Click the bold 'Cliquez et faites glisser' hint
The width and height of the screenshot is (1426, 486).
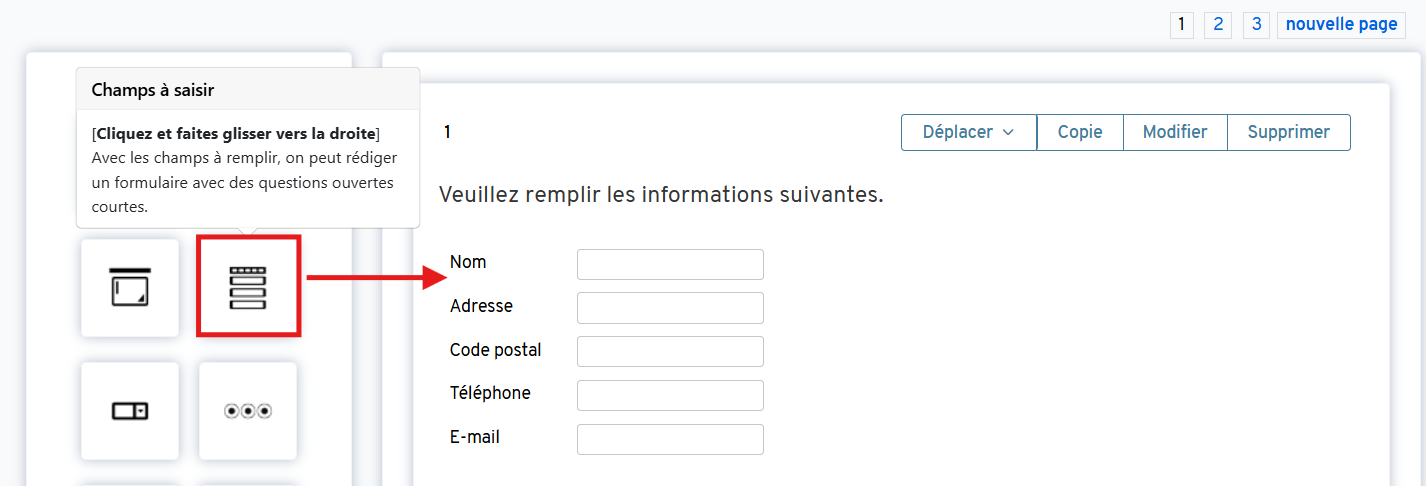pos(236,133)
